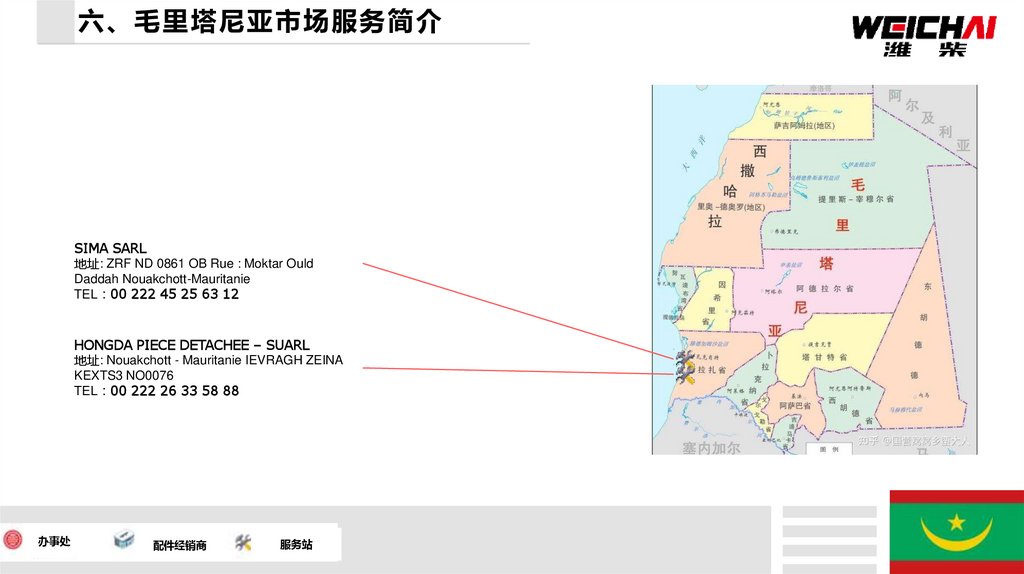Image resolution: width=1024 pixels, height=574 pixels.
Task: Click the Mauritania map image
Action: (814, 270)
